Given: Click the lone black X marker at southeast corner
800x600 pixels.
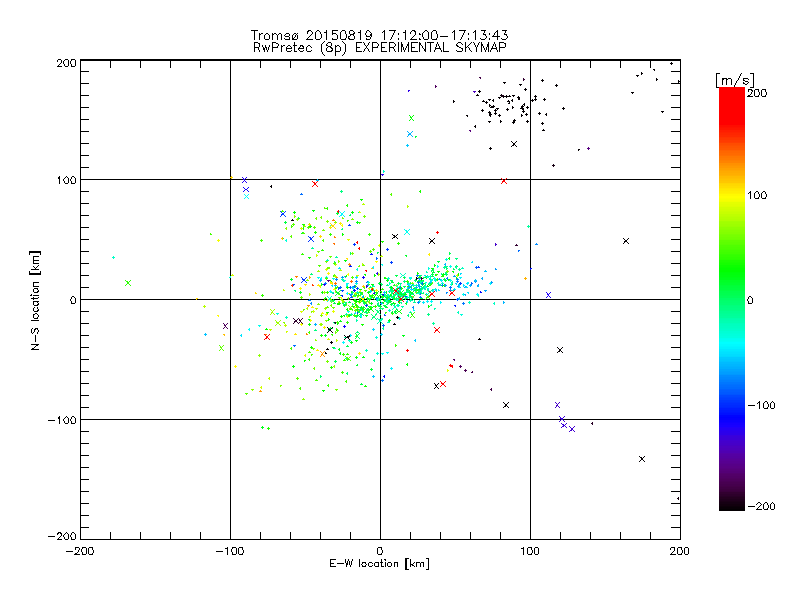Looking at the screenshot, I should point(642,459).
